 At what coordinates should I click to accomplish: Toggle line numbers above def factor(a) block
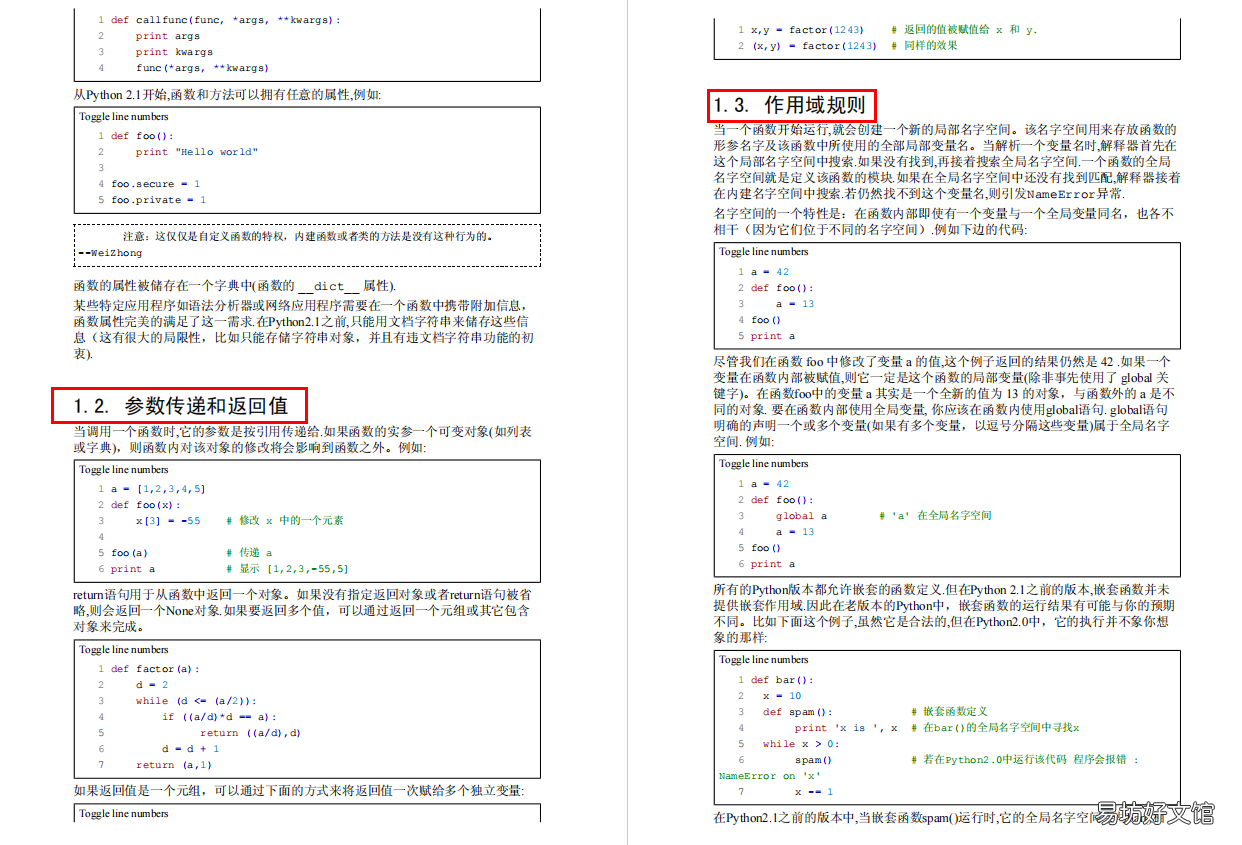tap(124, 650)
